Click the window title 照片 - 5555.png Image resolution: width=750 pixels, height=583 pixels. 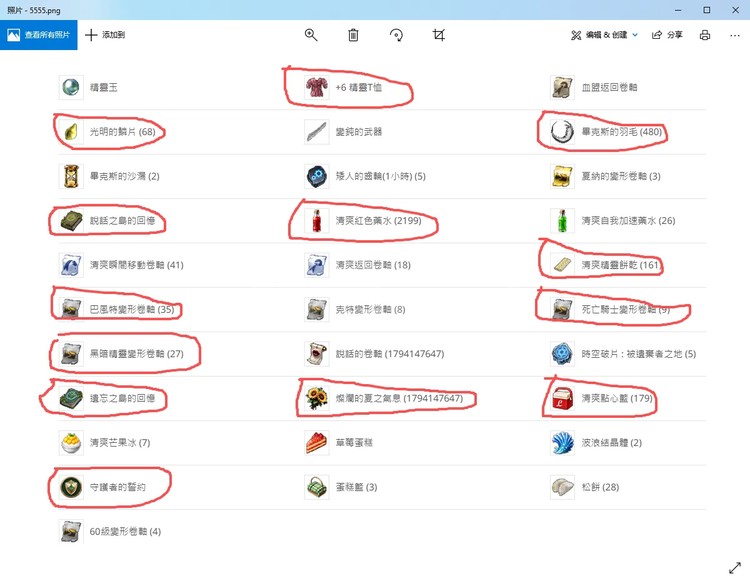coord(33,10)
